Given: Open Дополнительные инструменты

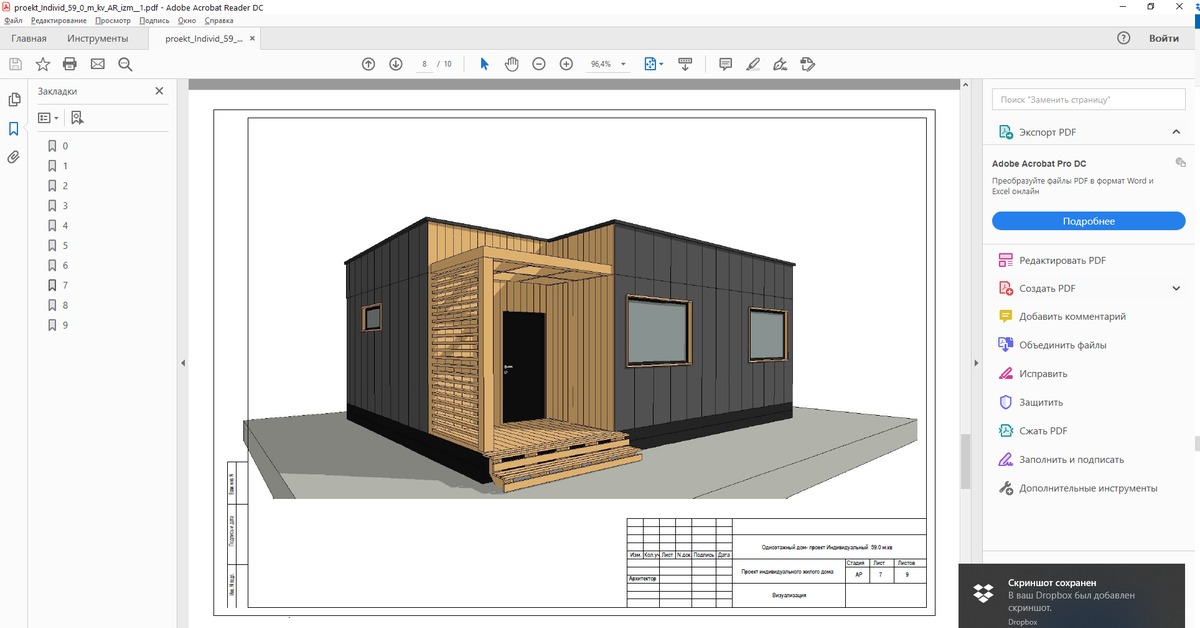Looking at the screenshot, I should tap(1078, 488).
